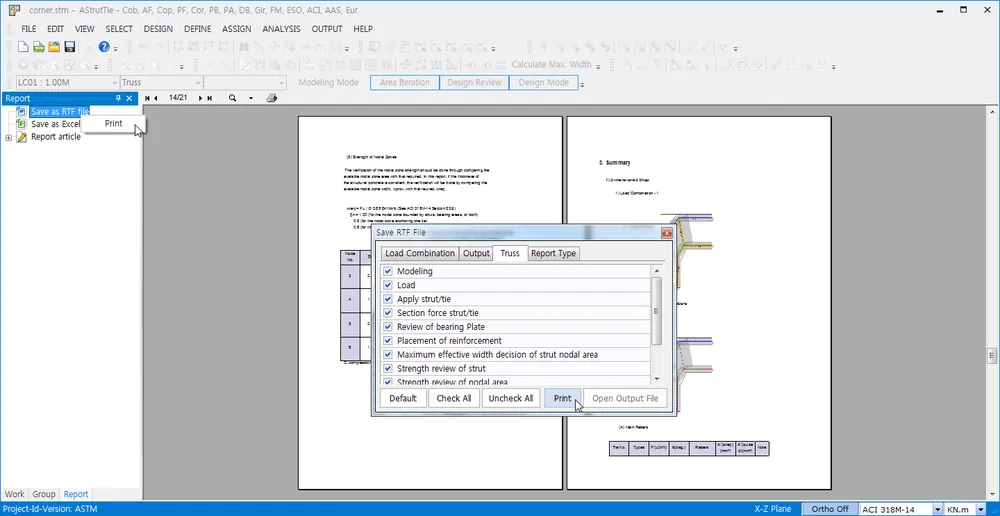This screenshot has height=516, width=1000.
Task: Click the green Open file icon
Action: click(38, 47)
